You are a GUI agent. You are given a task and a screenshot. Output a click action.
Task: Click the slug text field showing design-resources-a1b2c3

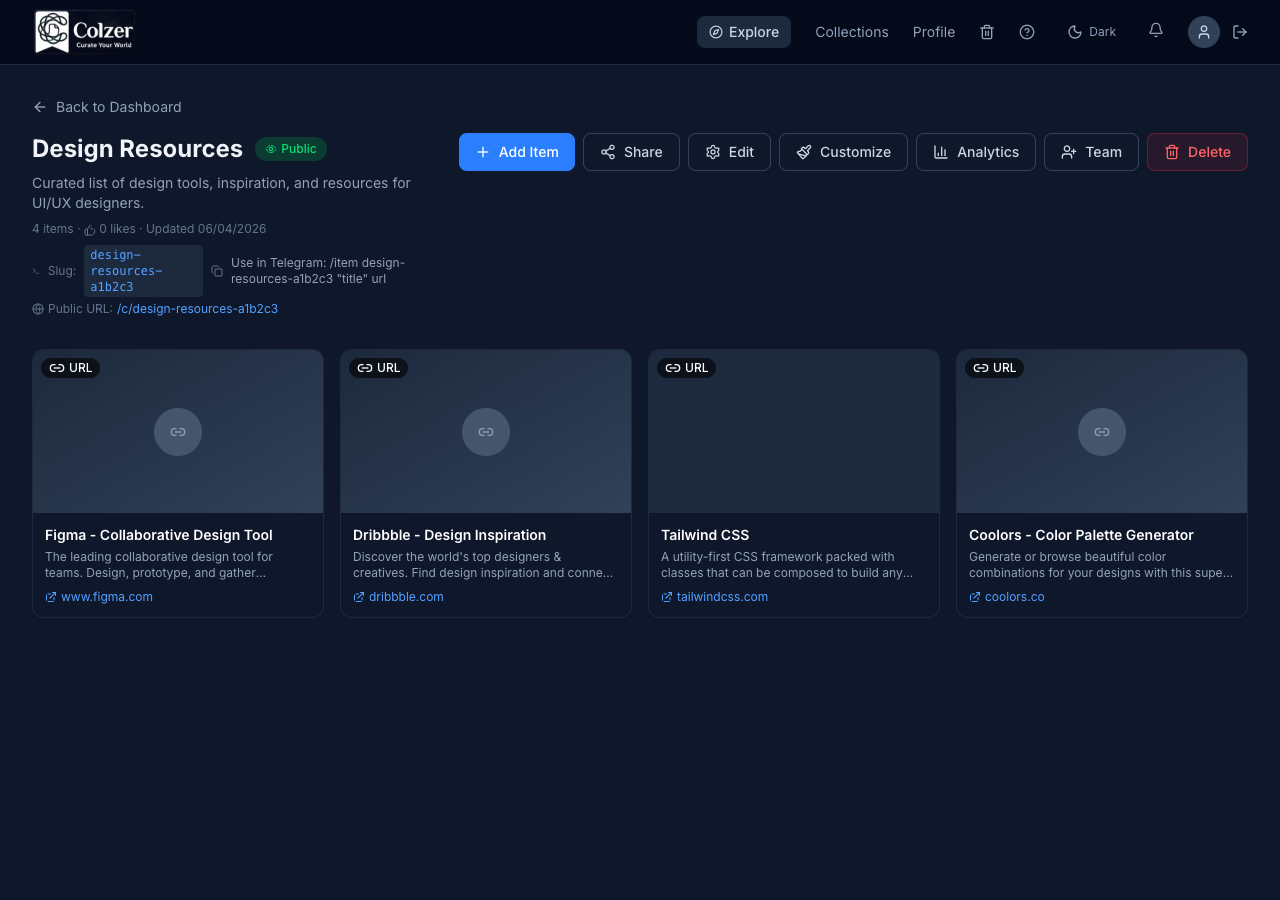(x=142, y=270)
